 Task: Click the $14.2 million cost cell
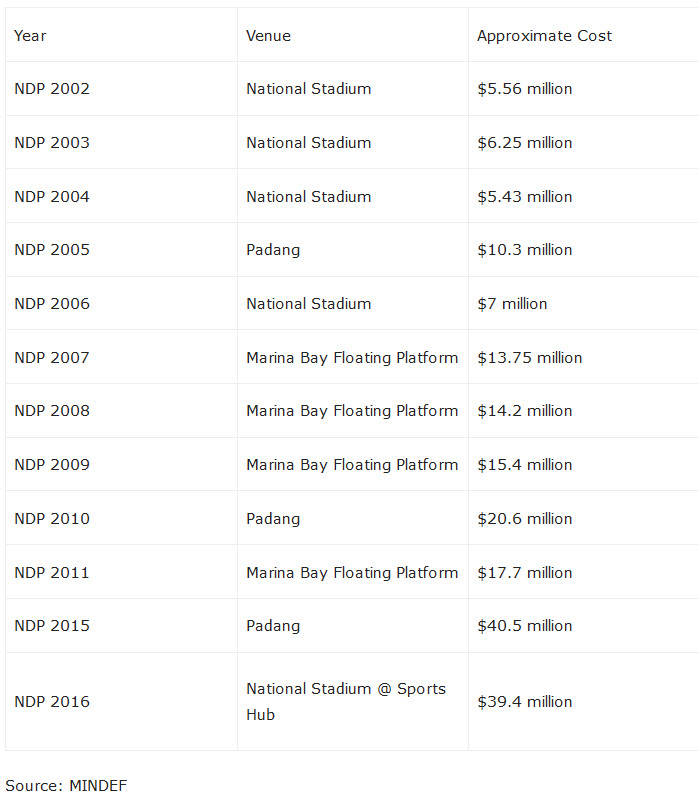tap(524, 411)
